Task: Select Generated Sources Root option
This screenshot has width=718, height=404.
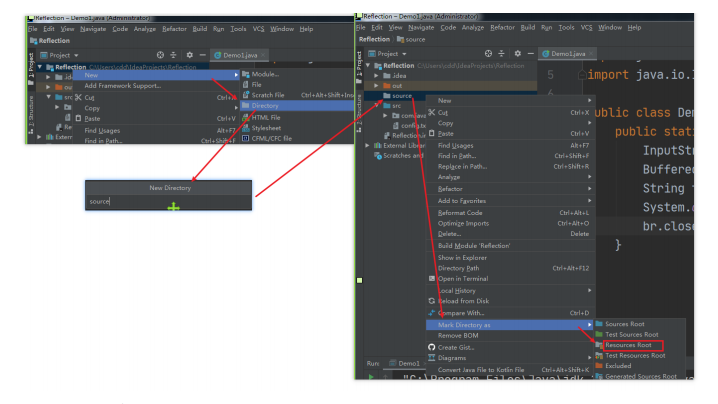Action: (640, 376)
